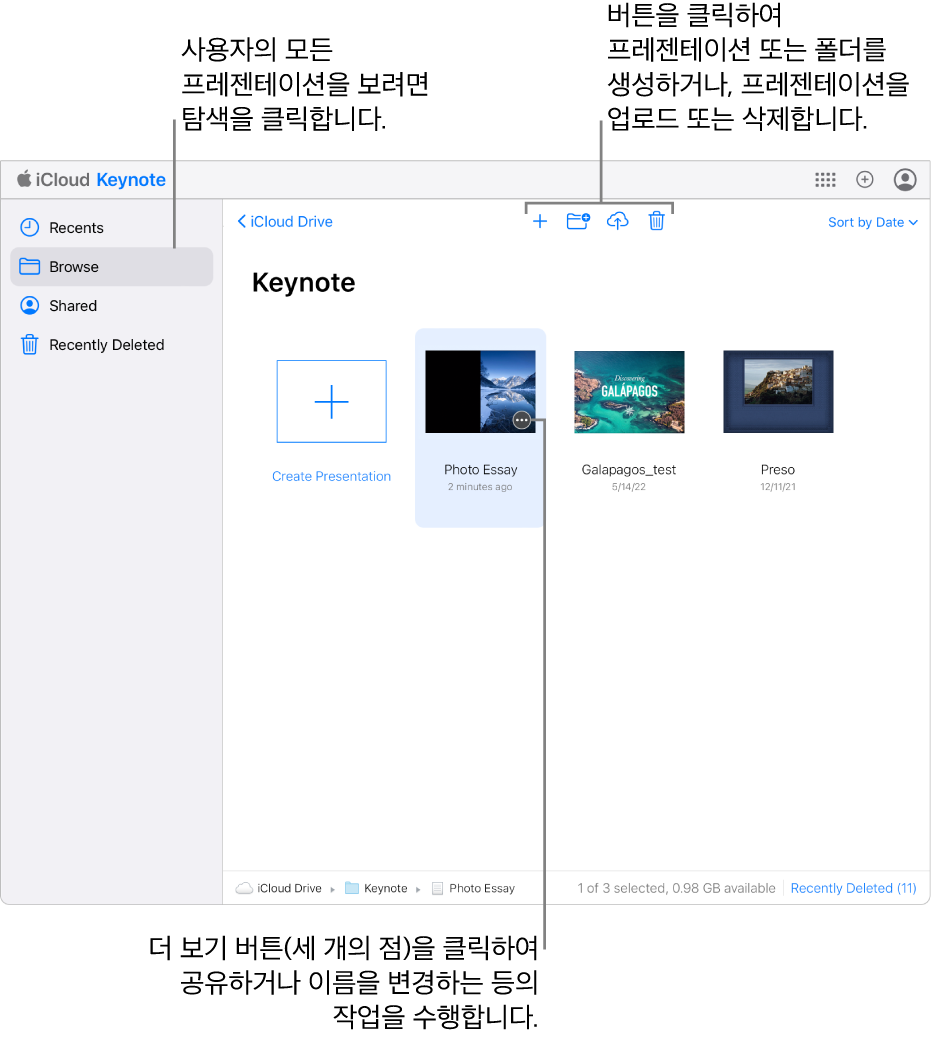The image size is (931, 1040).
Task: Click the Photo Essay document icon in path bar
Action: pos(437,888)
